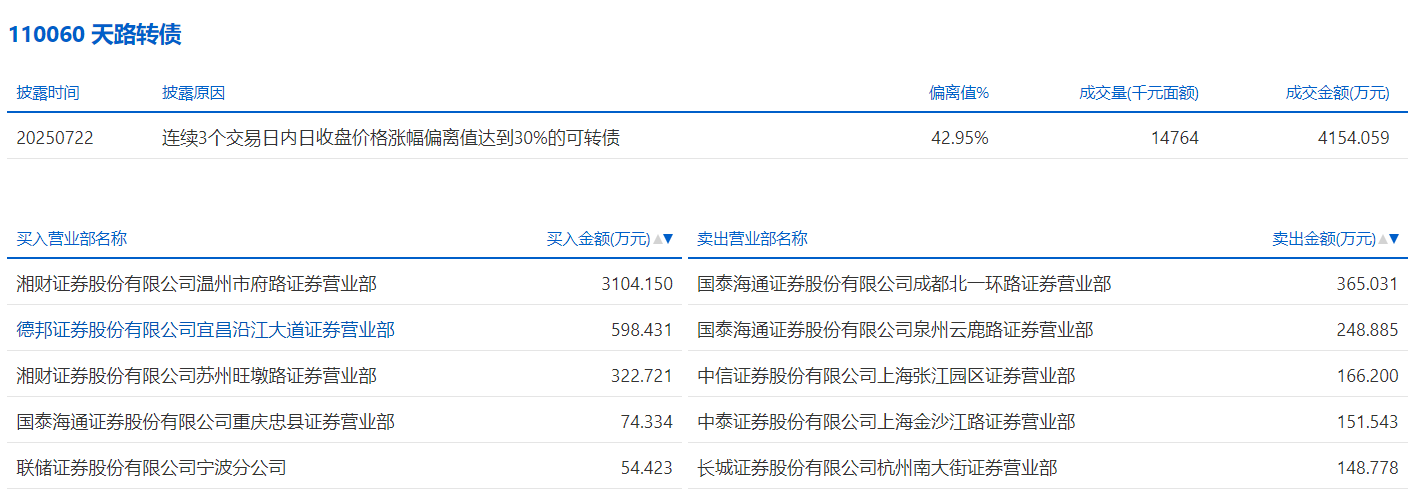
Task: Click 中信证券上海张江园区证券营业部 seller
Action: pos(886,376)
